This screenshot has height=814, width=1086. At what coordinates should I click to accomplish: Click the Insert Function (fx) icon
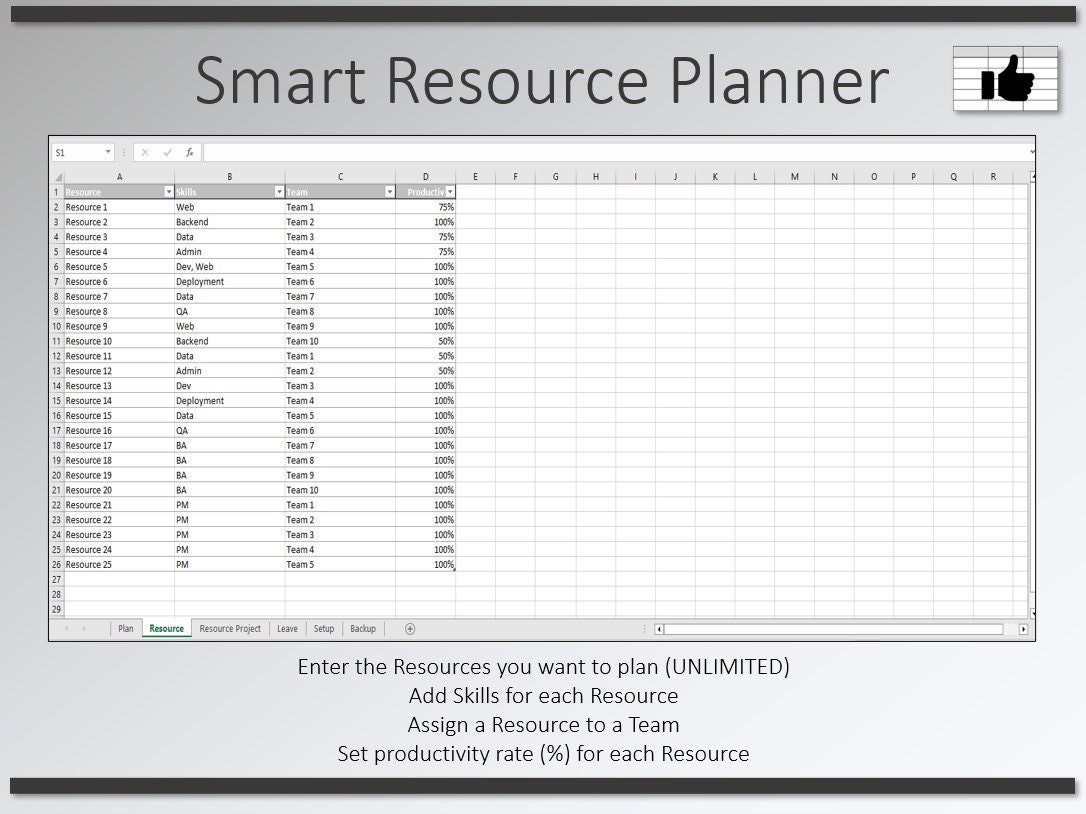[x=190, y=152]
